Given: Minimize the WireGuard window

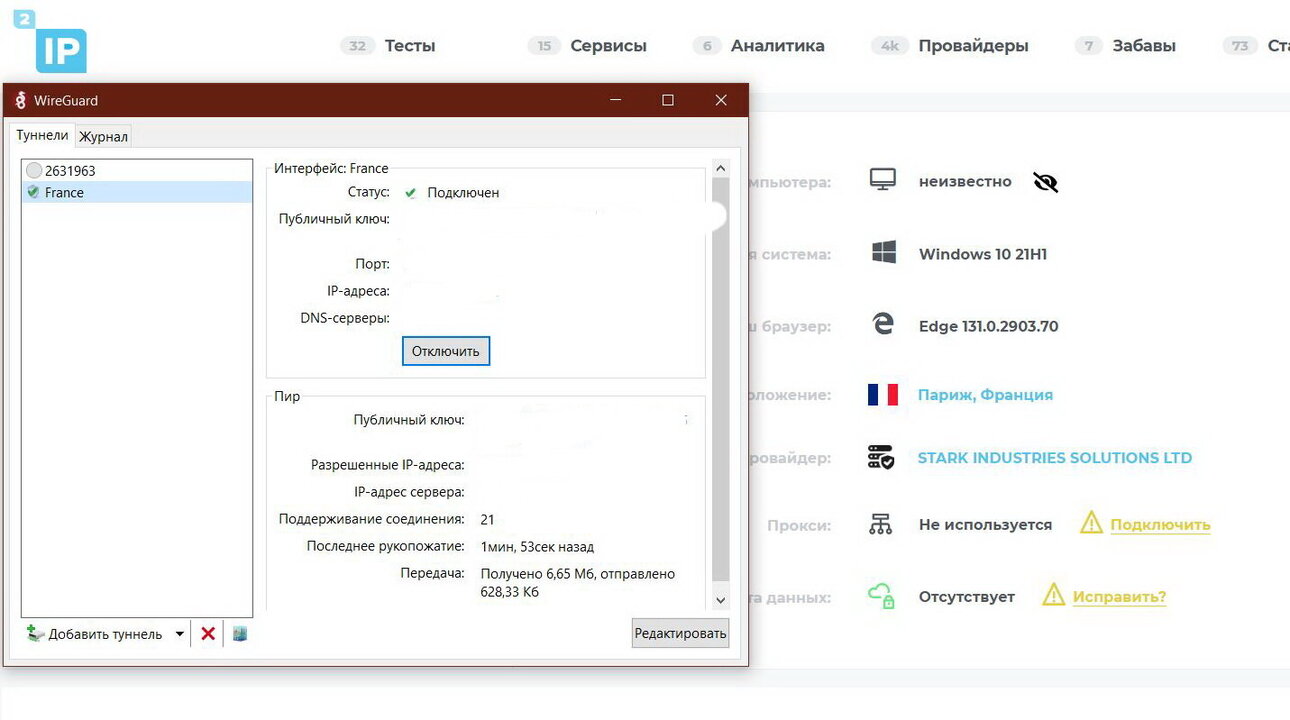Looking at the screenshot, I should pyautogui.click(x=616, y=100).
